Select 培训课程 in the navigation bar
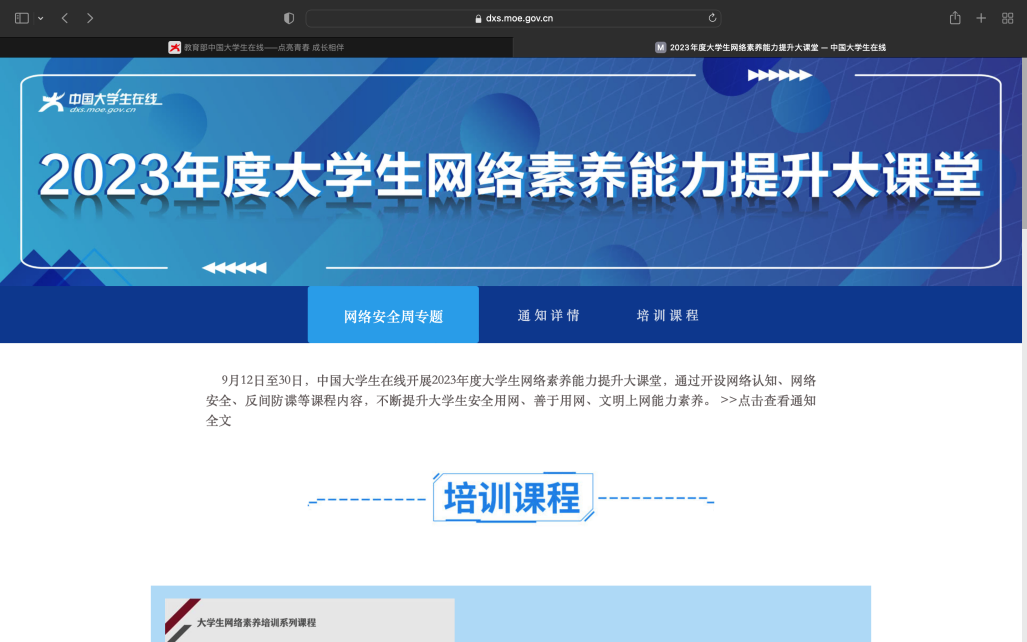This screenshot has height=642, width=1027. tap(667, 315)
